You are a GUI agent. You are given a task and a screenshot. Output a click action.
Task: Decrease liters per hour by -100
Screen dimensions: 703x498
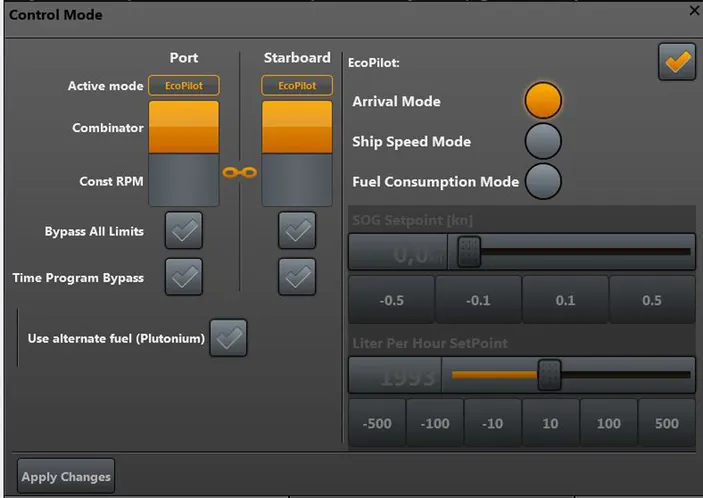(435, 423)
